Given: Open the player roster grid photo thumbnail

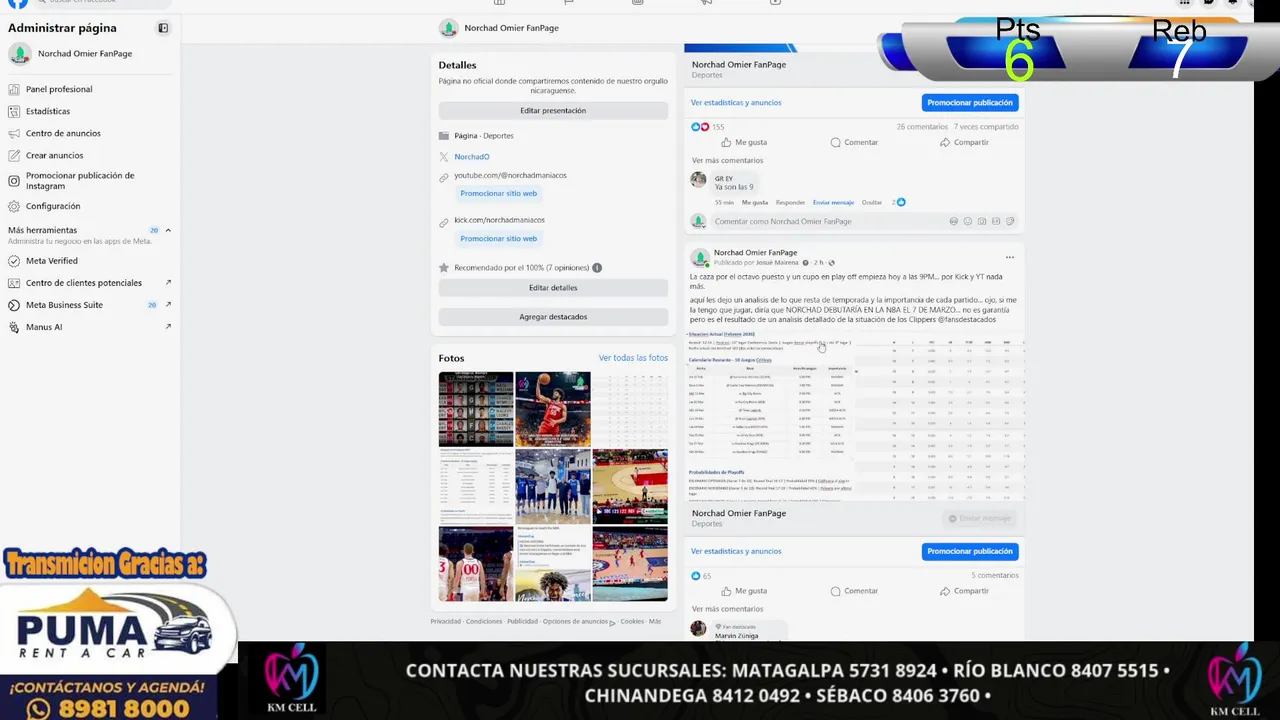Looking at the screenshot, I should (476, 409).
